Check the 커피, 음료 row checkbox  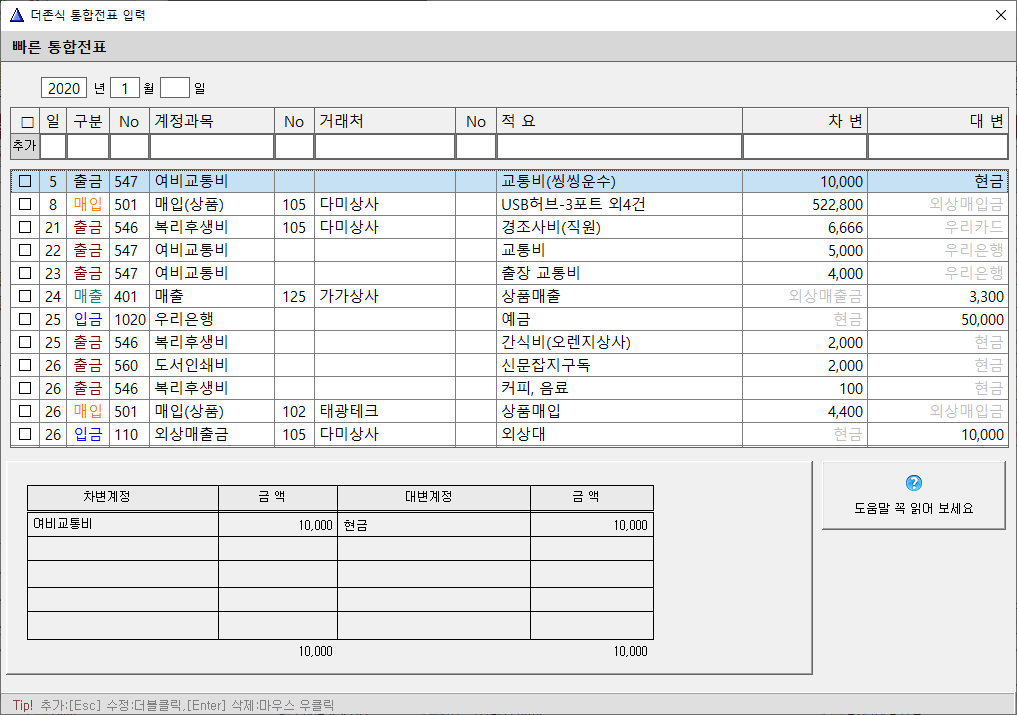tap(25, 388)
